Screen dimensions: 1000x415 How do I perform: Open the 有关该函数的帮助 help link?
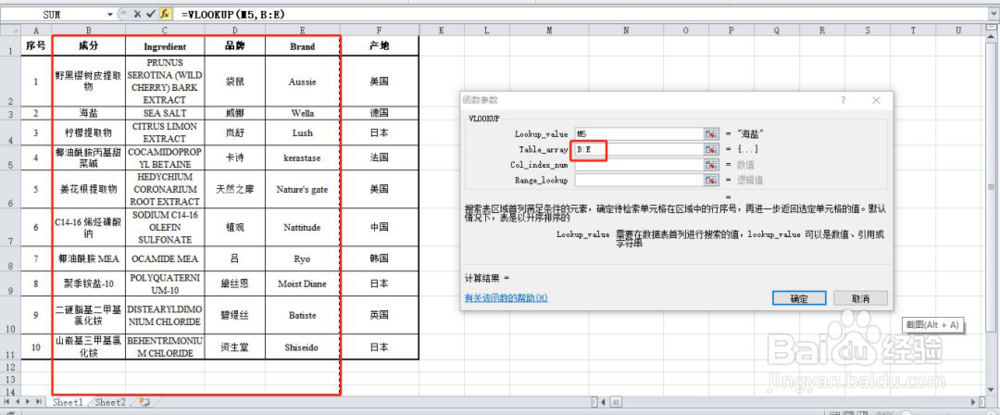506,298
